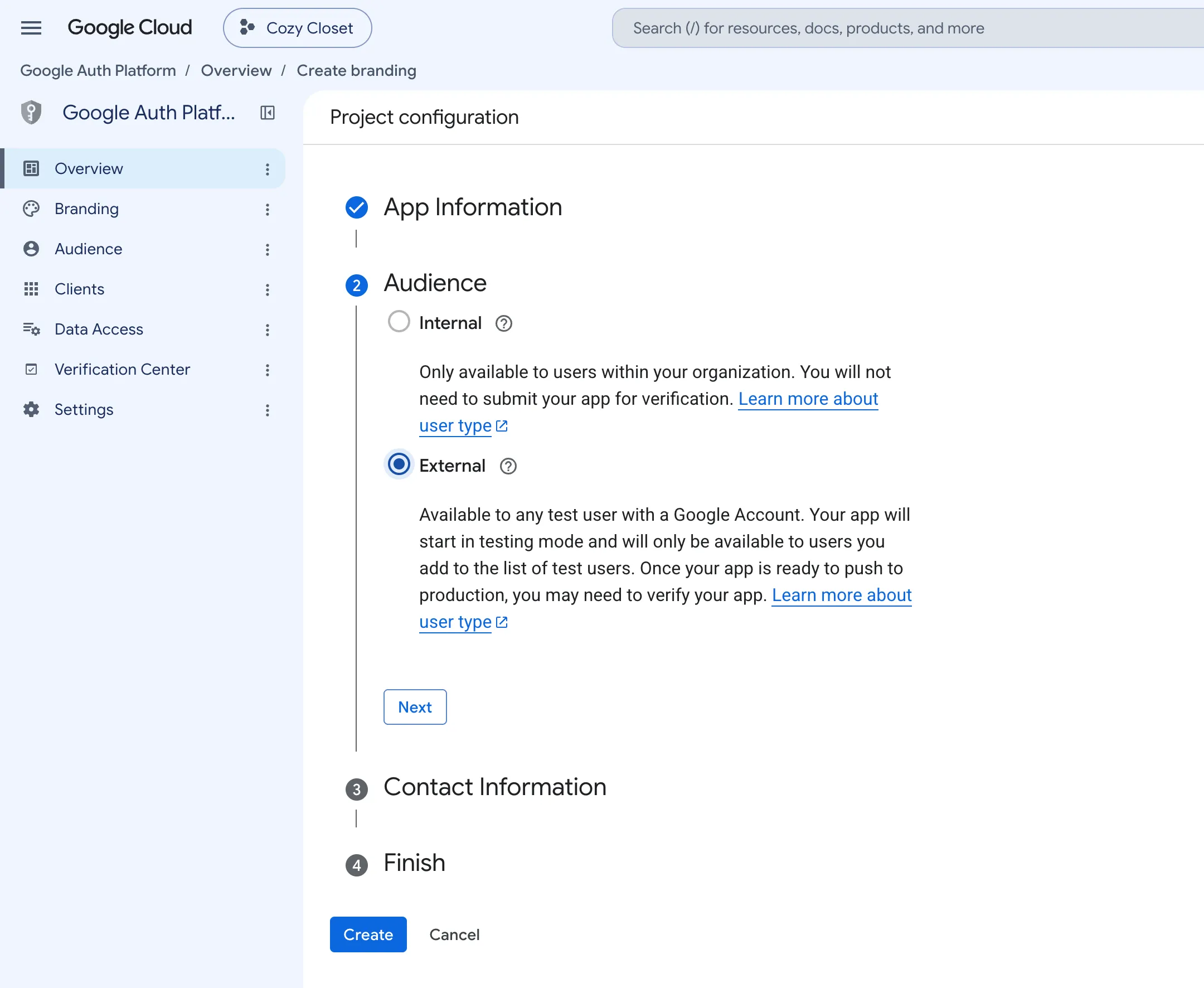The image size is (1204, 988).
Task: Select the Internal radio button
Action: coord(399,322)
